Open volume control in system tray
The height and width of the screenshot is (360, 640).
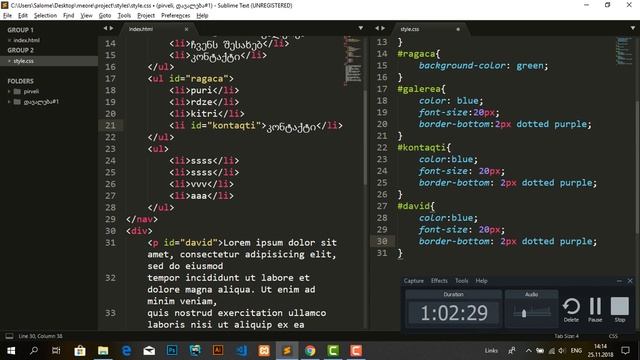[562, 351]
